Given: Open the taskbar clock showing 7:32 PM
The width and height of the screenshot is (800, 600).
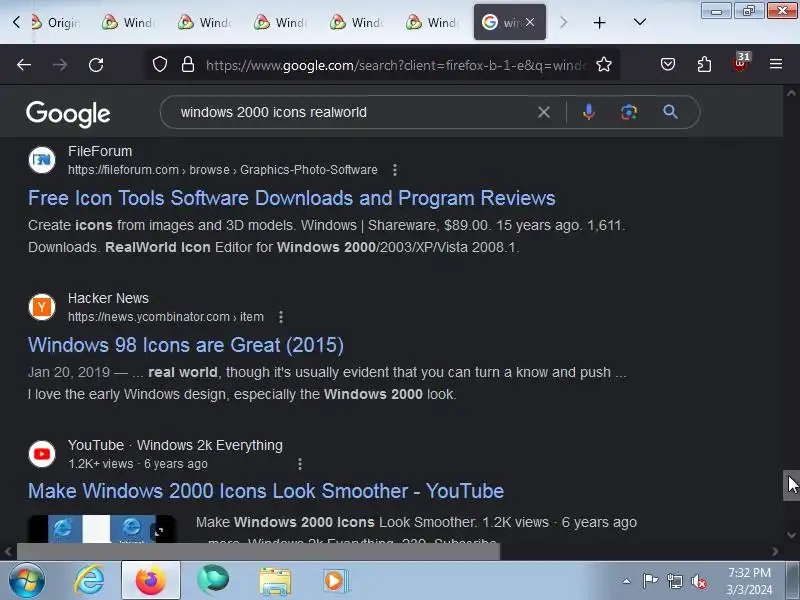Looking at the screenshot, I should (x=749, y=581).
